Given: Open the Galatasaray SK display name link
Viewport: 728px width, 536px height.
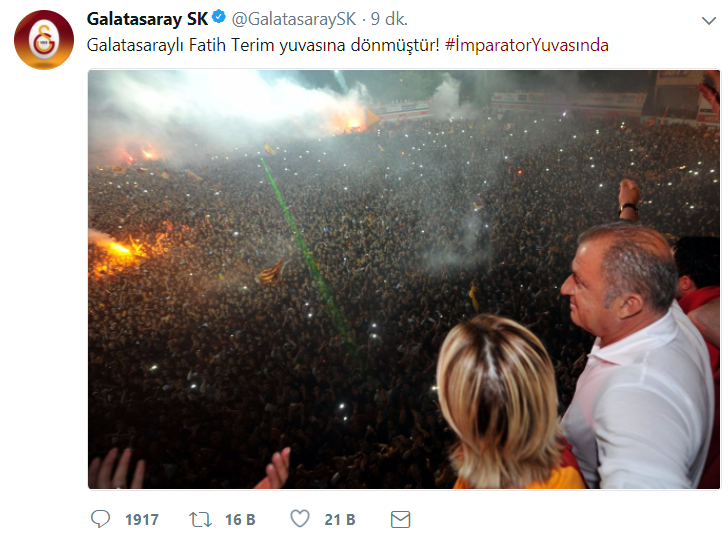Looking at the screenshot, I should [147, 19].
